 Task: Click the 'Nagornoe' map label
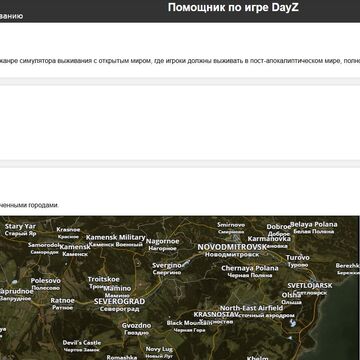tap(162, 241)
